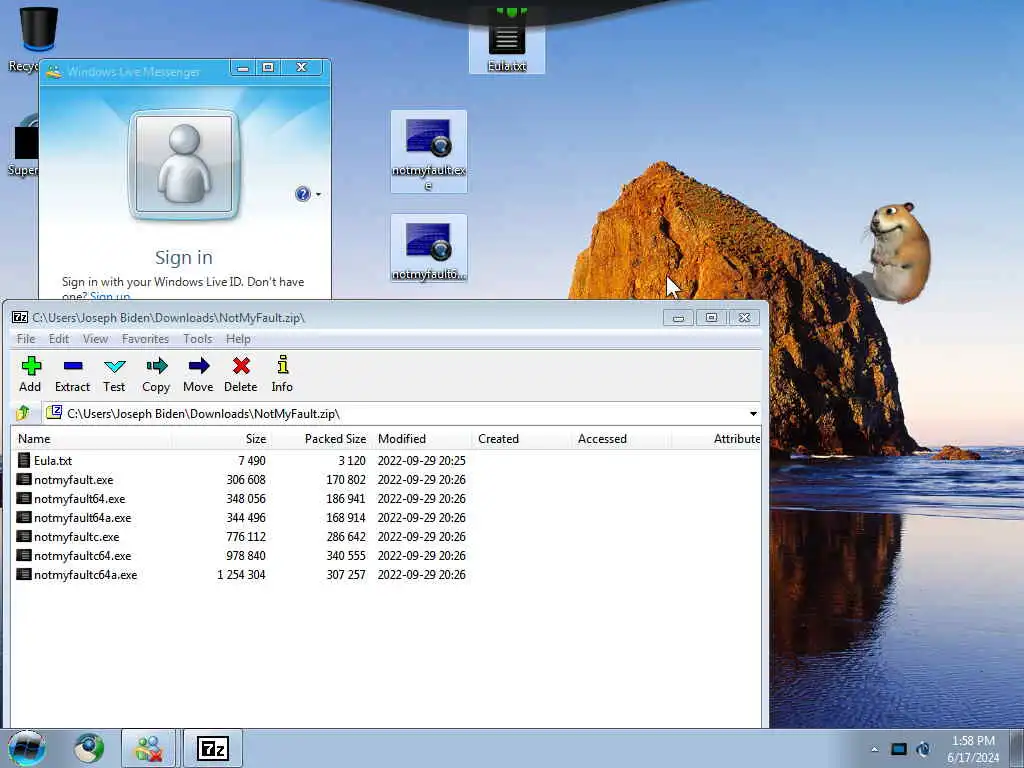Select notmyfaultc.exe row

tap(76, 537)
